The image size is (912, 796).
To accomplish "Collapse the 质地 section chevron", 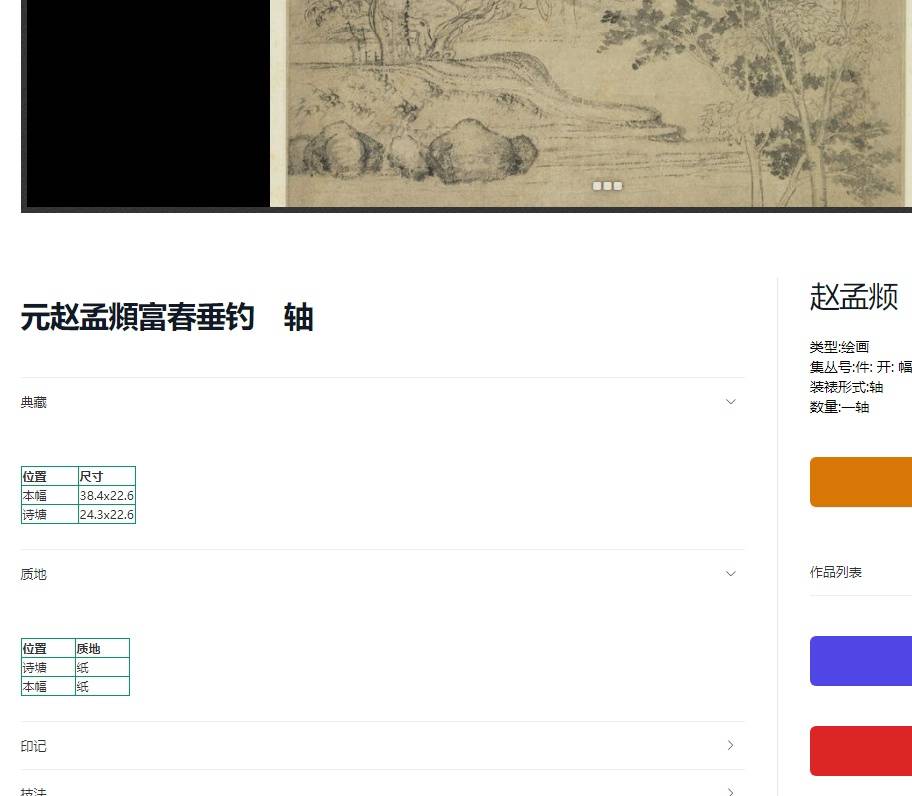I will click(731, 574).
